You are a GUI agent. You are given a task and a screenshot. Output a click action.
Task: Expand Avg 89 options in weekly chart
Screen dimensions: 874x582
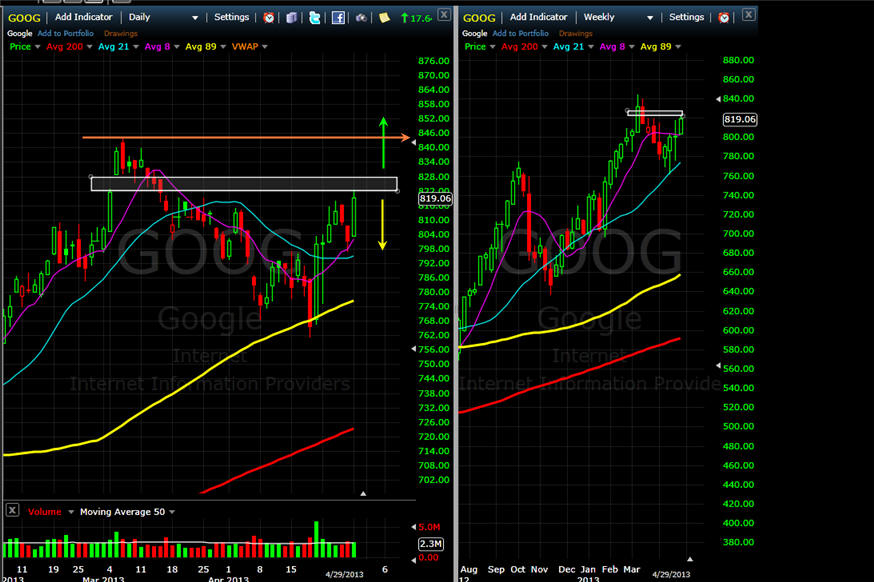(678, 47)
